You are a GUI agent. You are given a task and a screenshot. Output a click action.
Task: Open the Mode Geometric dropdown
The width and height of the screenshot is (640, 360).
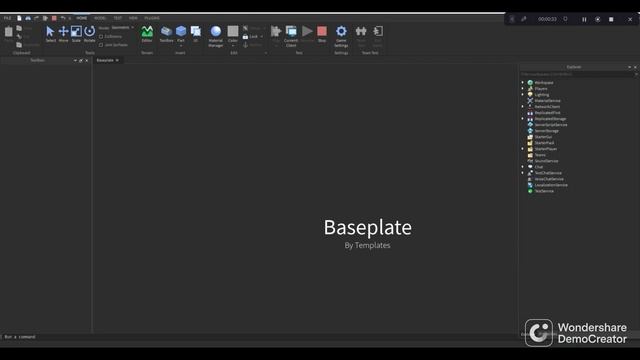click(122, 28)
